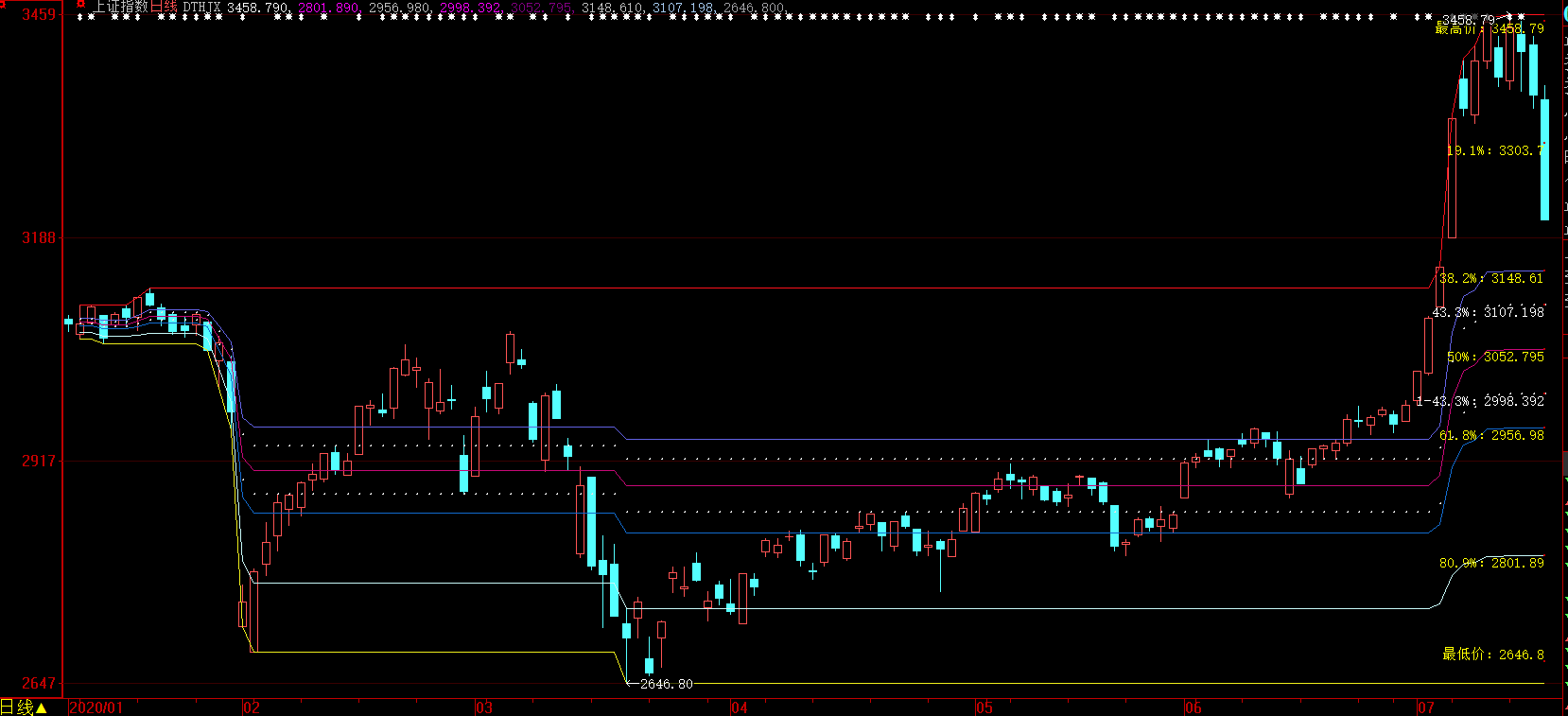The height and width of the screenshot is (716, 1568).
Task: Jump to the 02 month marker
Action: 251,707
